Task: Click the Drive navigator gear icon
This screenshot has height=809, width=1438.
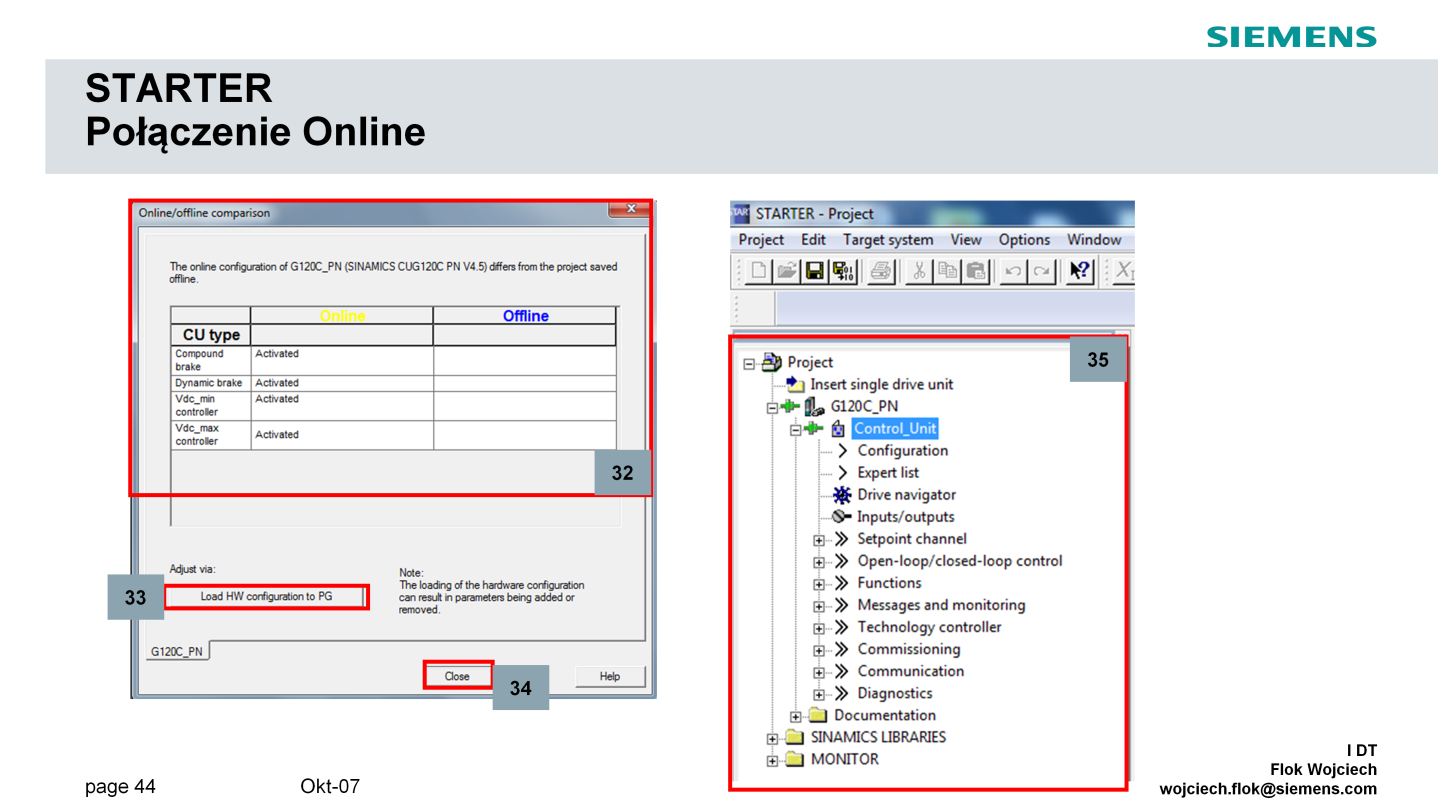Action: [842, 494]
